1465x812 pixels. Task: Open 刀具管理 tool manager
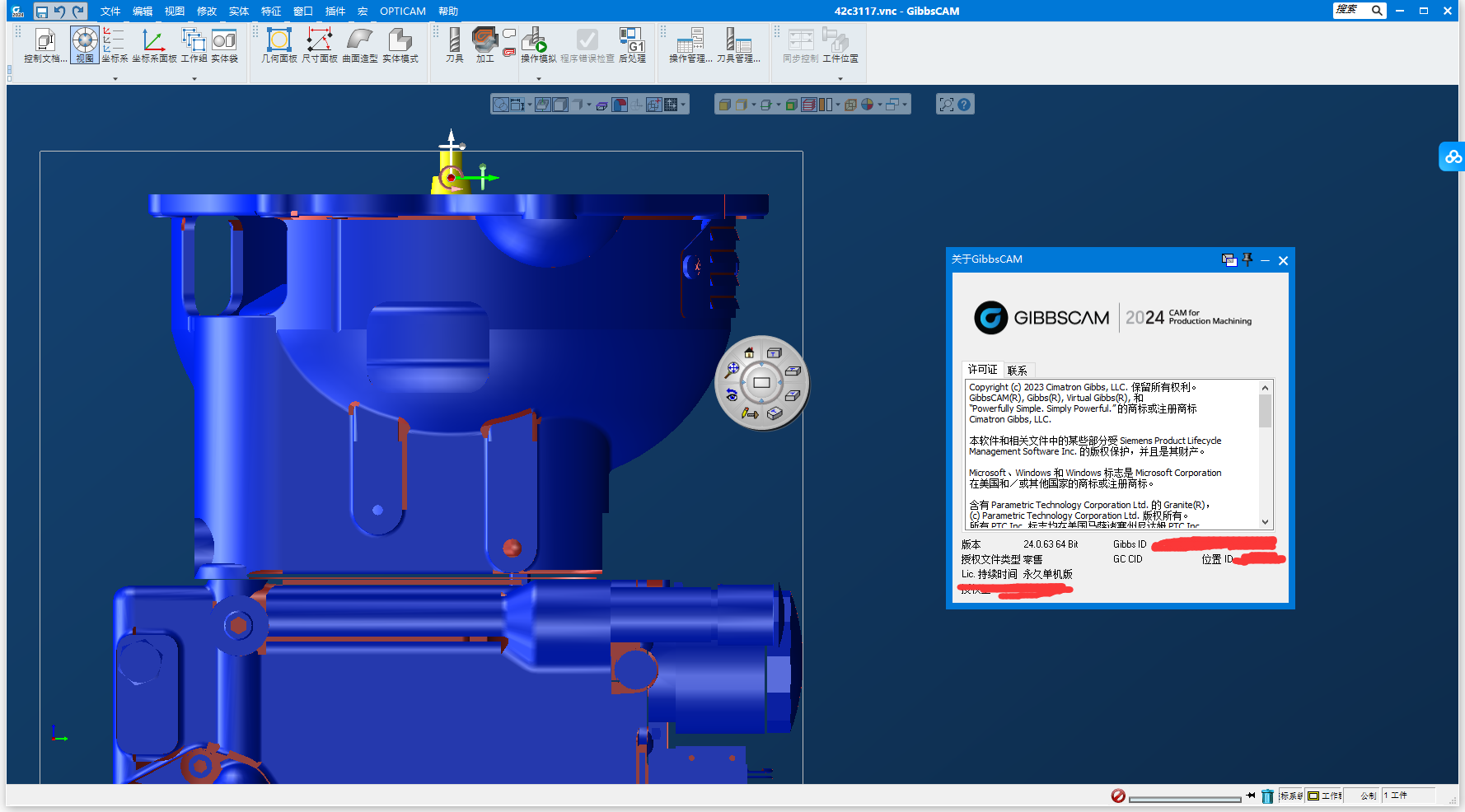click(738, 44)
